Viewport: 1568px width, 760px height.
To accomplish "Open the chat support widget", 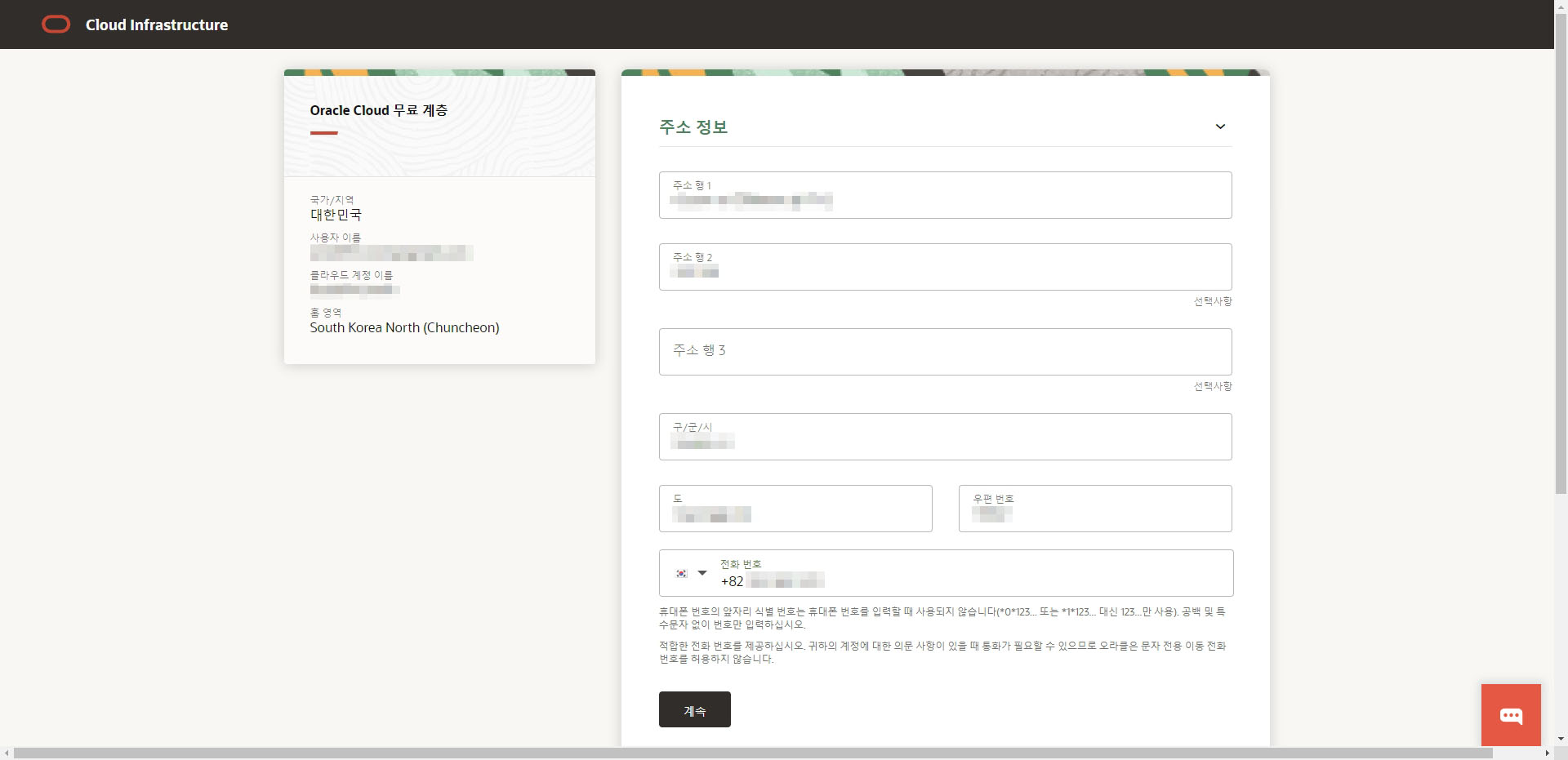I will 1511,715.
